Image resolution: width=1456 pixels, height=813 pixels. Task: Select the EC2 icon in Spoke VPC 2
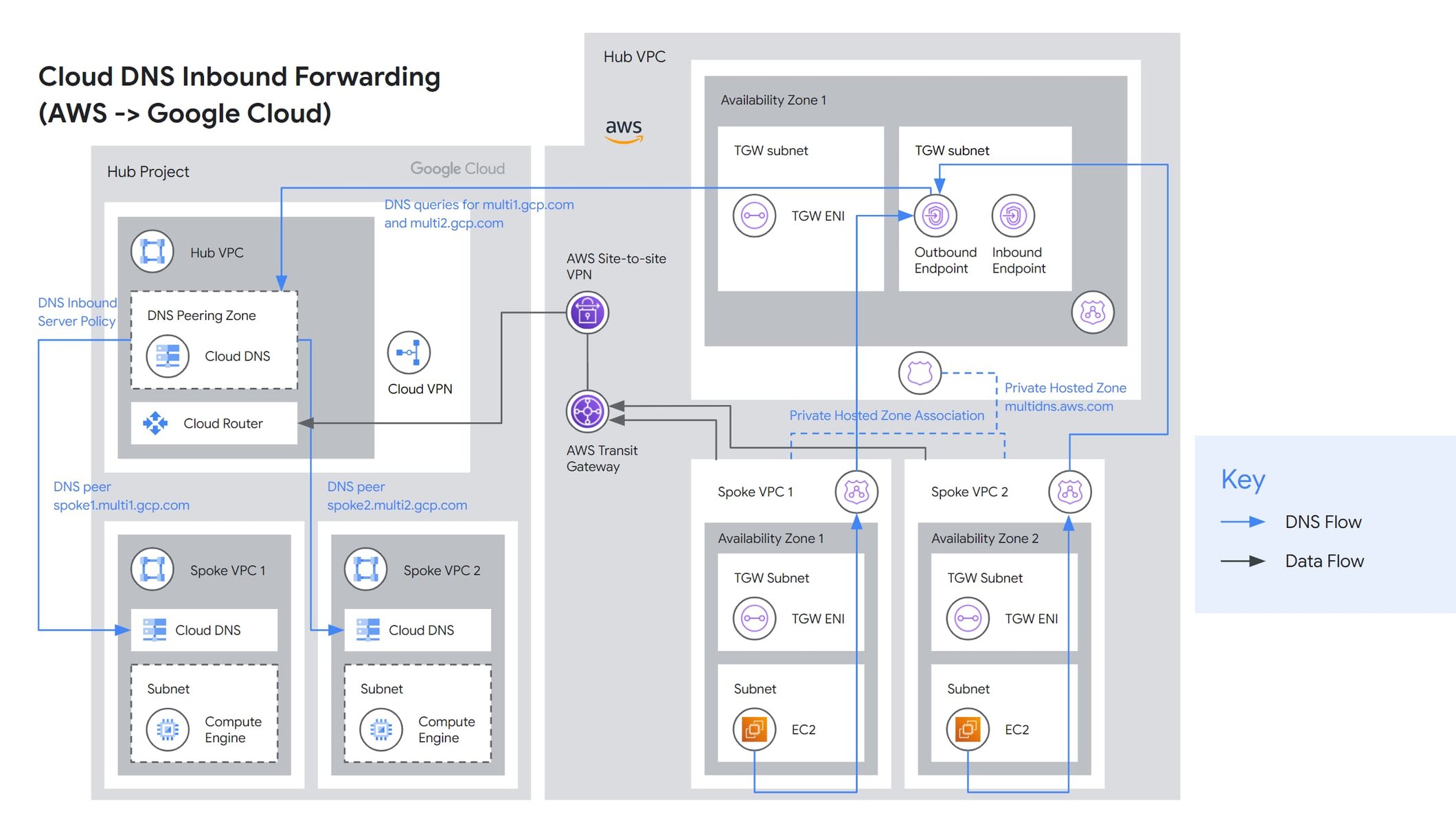pyautogui.click(x=968, y=729)
